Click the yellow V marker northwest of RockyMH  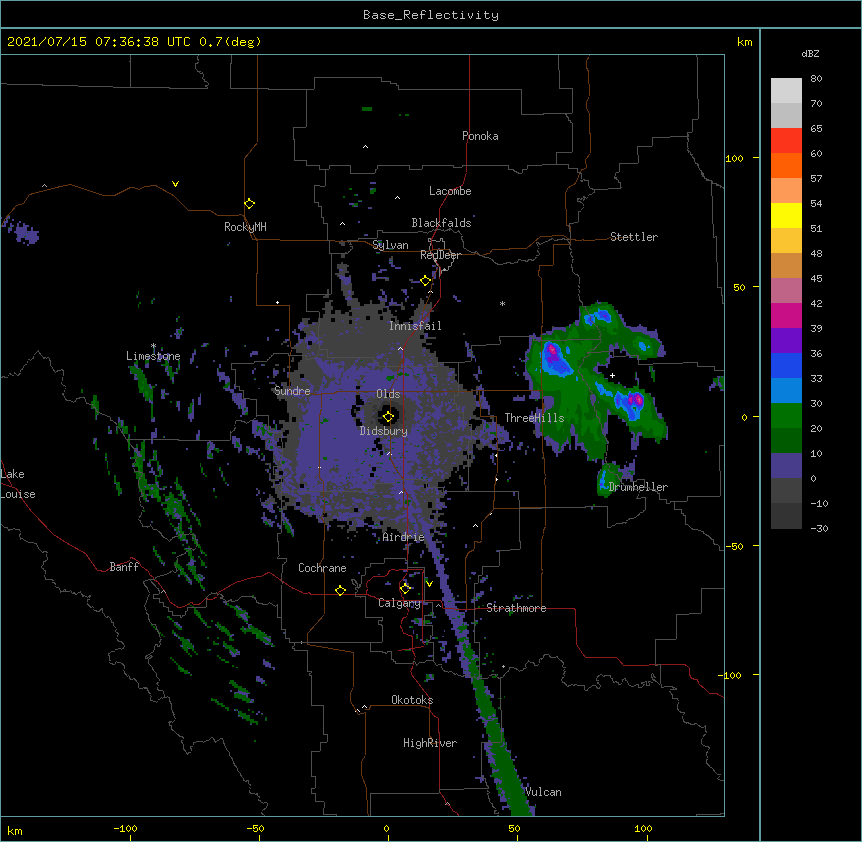click(x=175, y=184)
